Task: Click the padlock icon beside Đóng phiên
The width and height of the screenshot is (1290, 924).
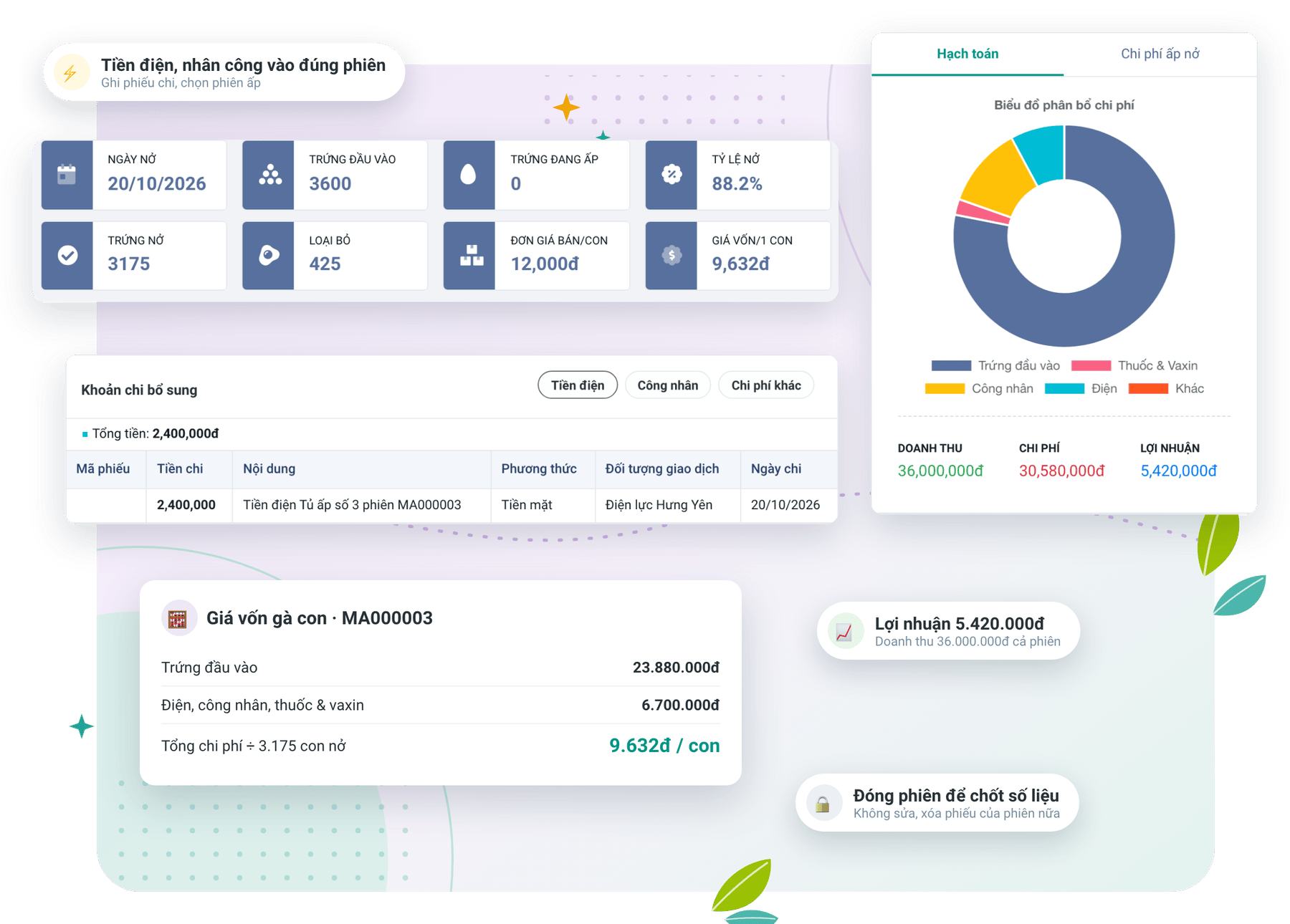Action: point(823,803)
